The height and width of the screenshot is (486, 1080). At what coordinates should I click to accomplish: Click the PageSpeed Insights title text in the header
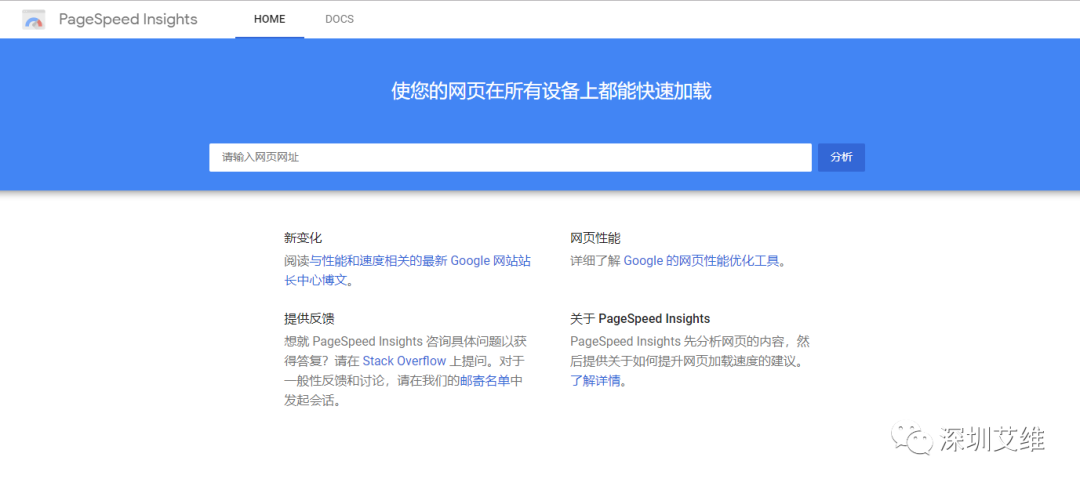tap(128, 19)
